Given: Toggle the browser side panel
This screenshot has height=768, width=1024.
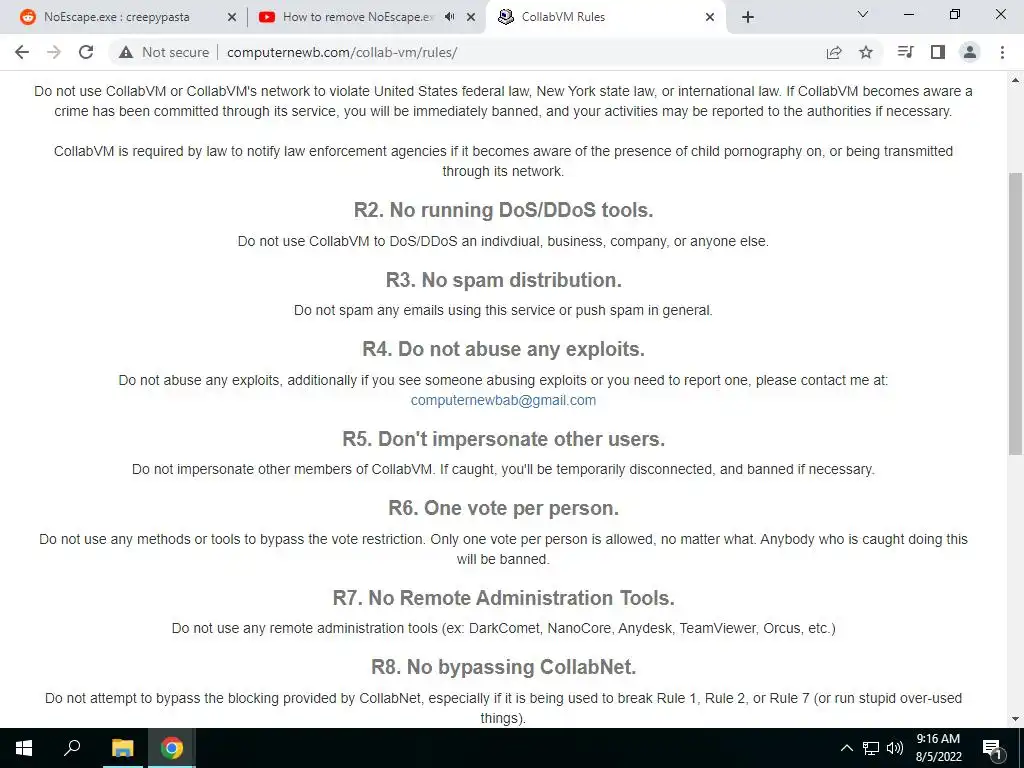Looking at the screenshot, I should (x=938, y=52).
